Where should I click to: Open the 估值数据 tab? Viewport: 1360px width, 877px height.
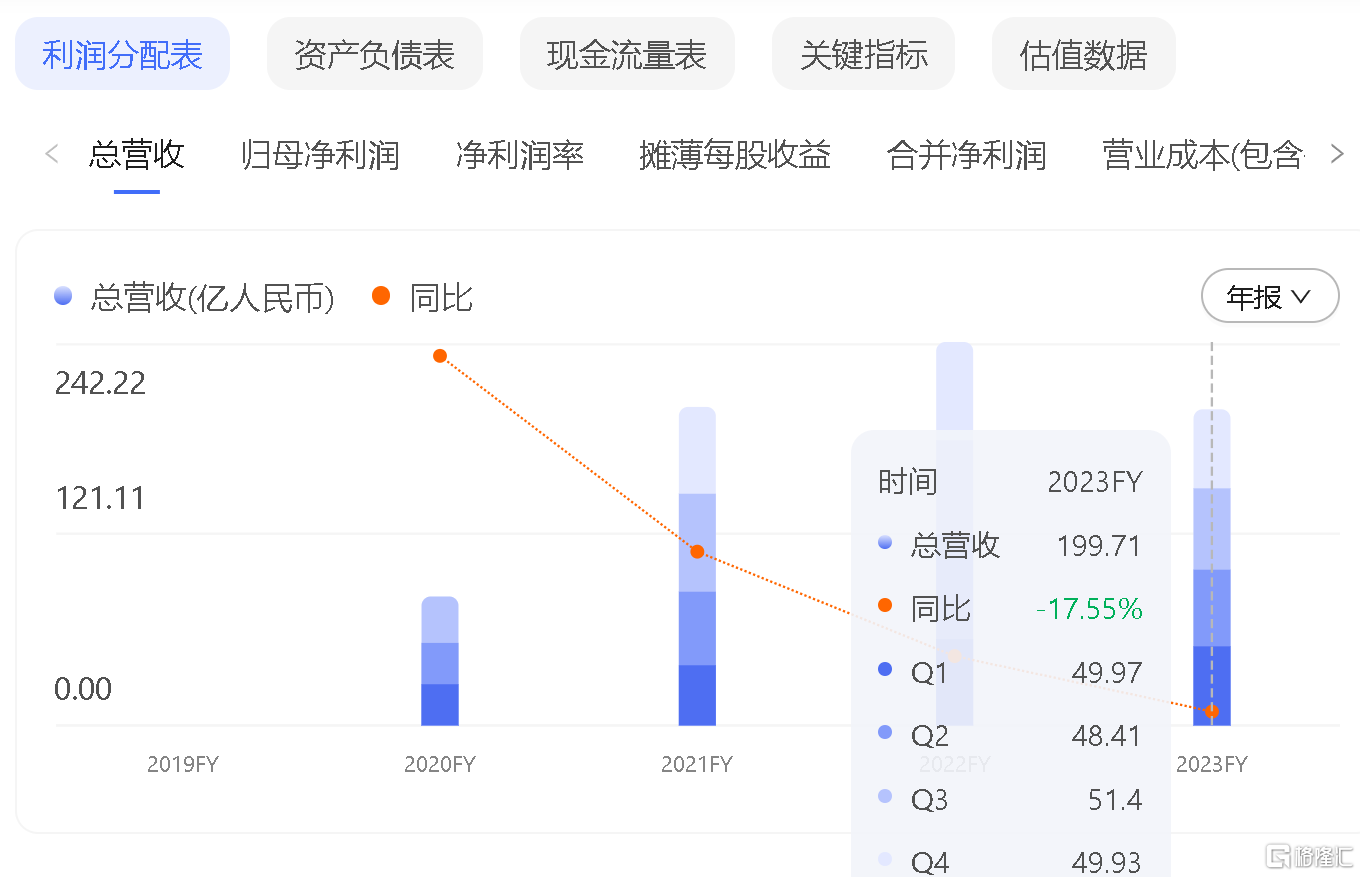click(1083, 54)
